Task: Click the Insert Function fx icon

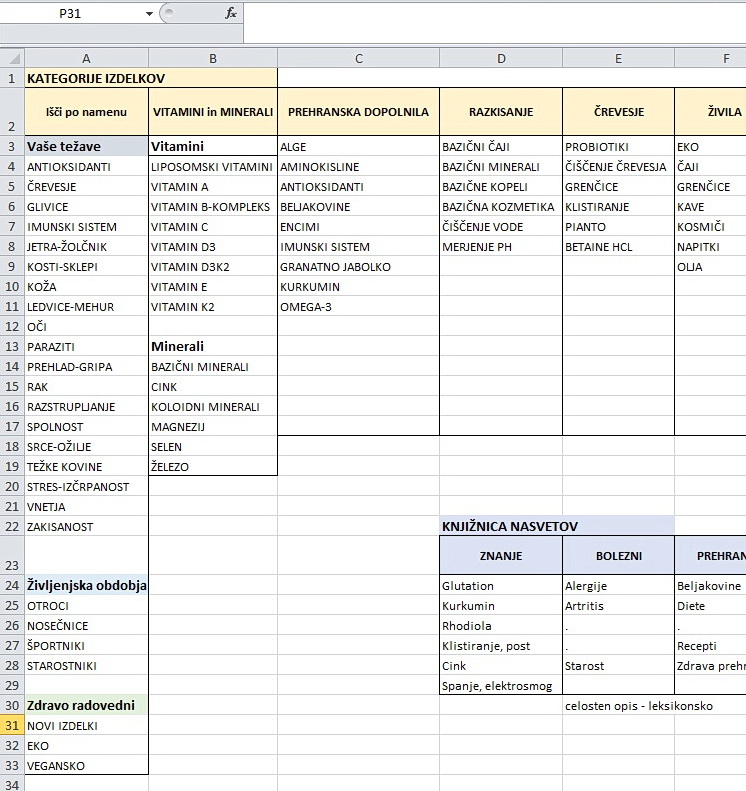Action: click(x=231, y=14)
